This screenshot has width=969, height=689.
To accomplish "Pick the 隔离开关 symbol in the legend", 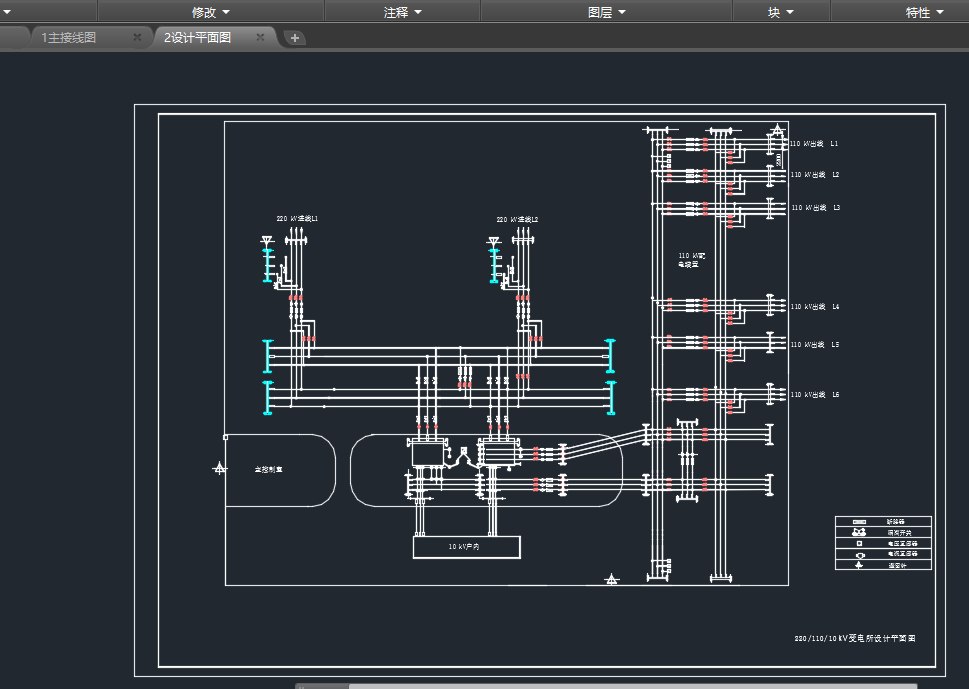I will (x=859, y=532).
